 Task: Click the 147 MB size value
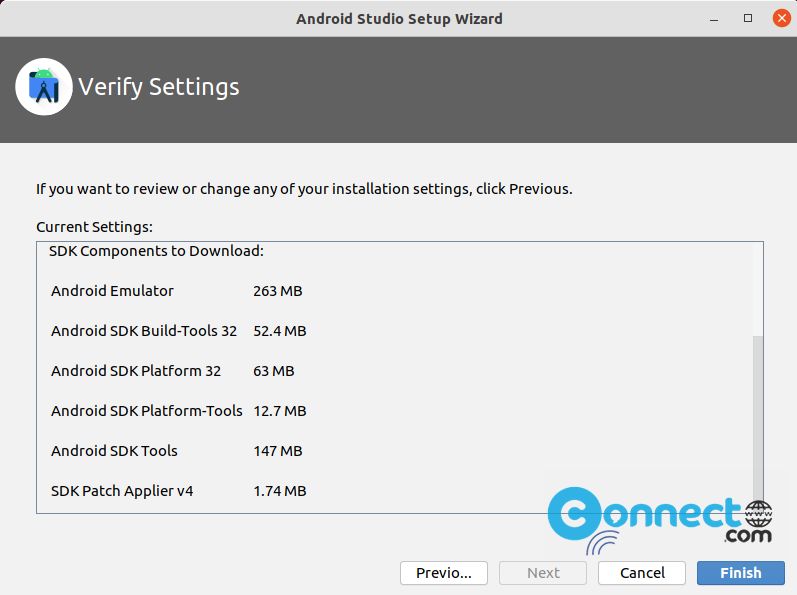[278, 451]
